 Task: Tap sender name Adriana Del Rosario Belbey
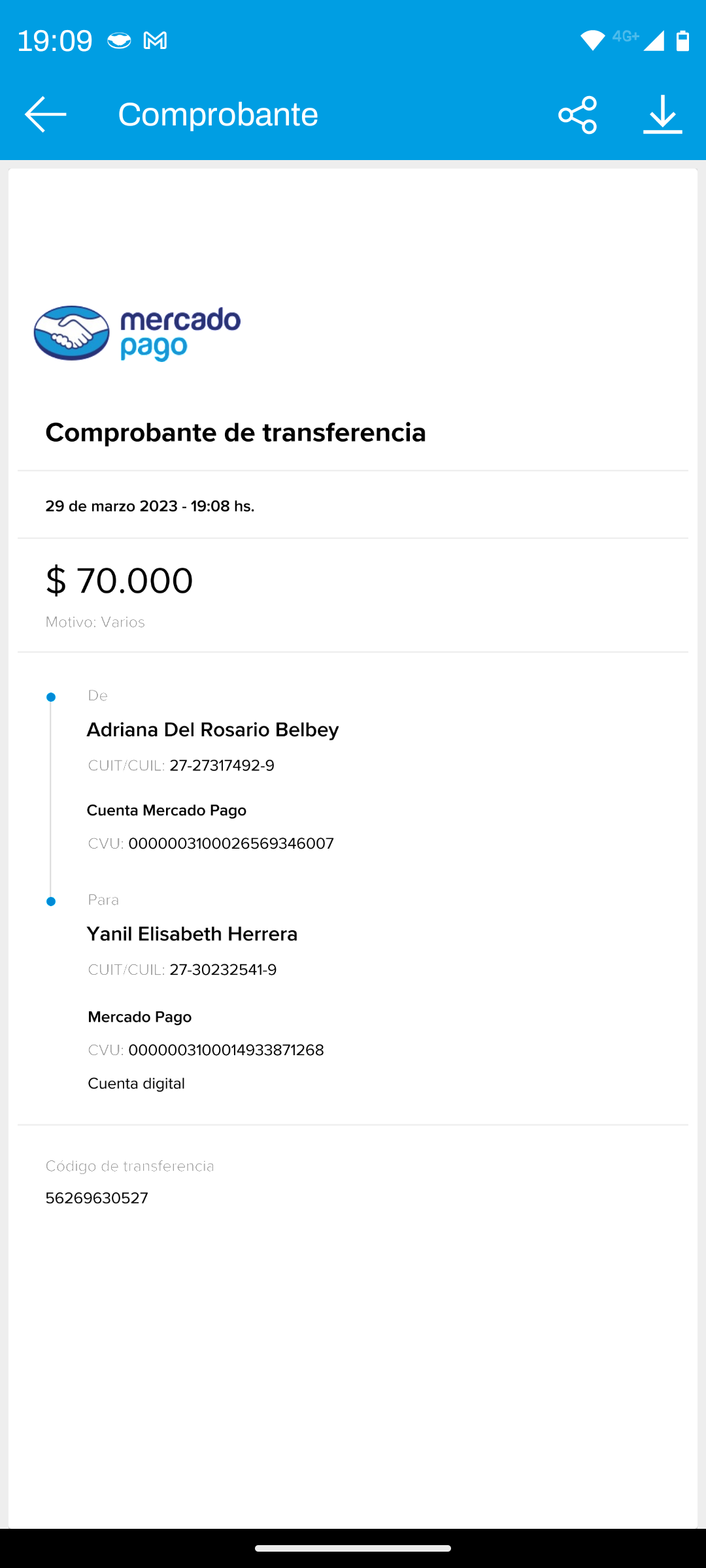coord(212,730)
